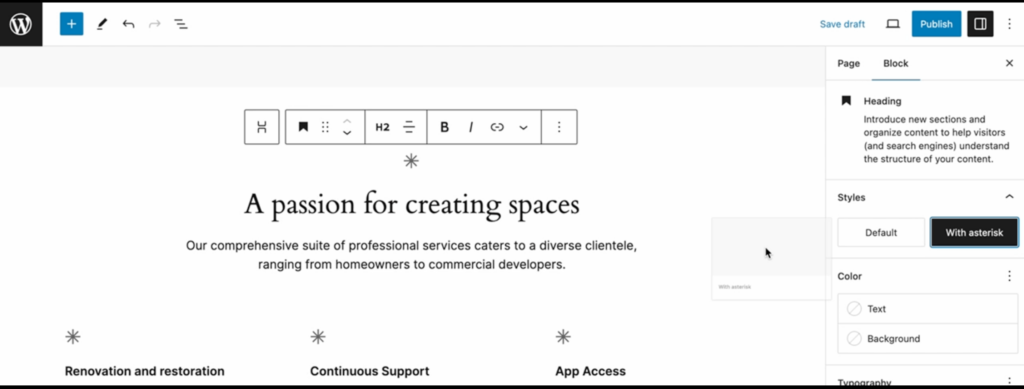This screenshot has height=389, width=1024.
Task: Change heading level H2
Action: click(383, 127)
